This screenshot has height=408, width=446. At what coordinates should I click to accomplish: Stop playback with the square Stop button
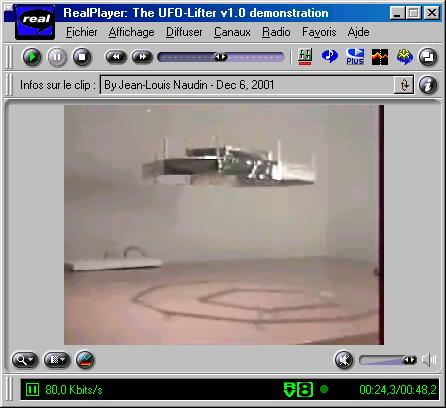82,57
